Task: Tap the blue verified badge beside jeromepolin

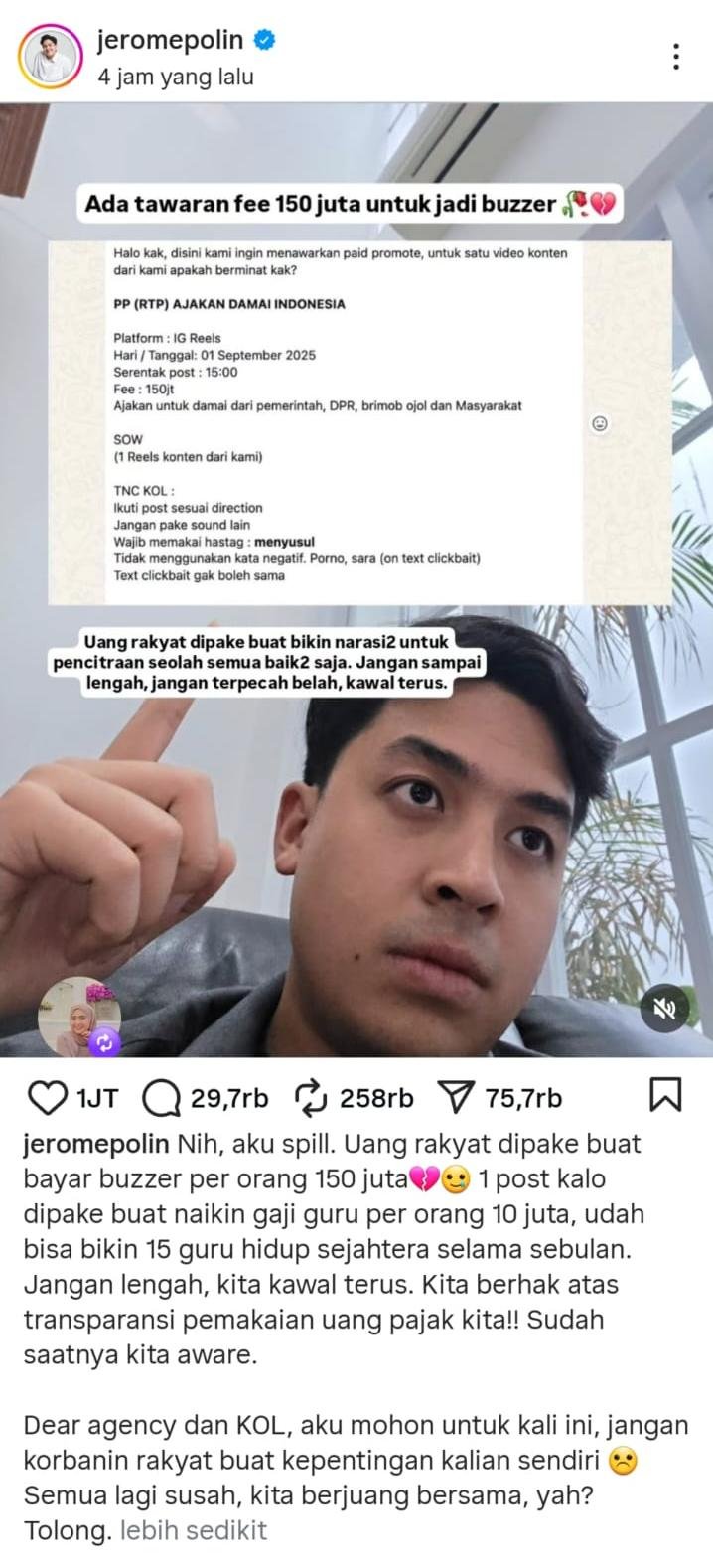Action: (x=264, y=41)
